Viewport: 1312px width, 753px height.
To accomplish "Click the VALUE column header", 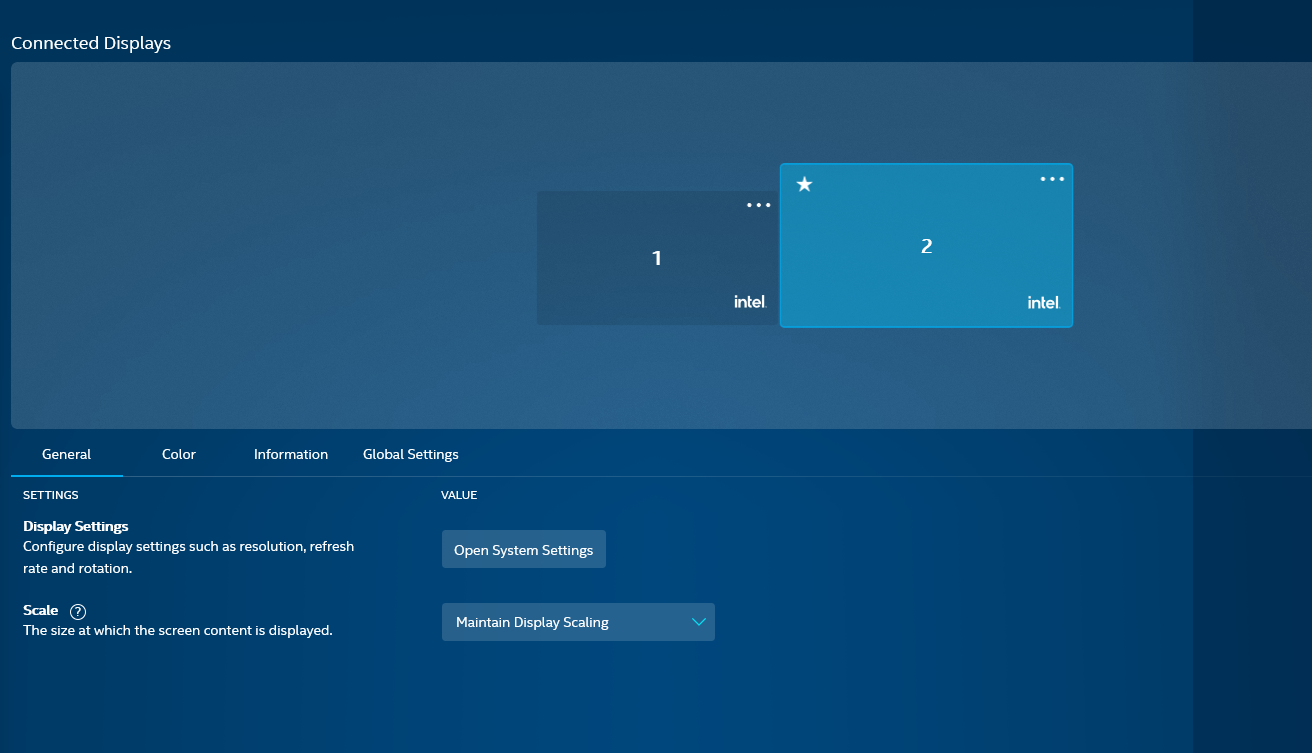I will click(x=459, y=495).
